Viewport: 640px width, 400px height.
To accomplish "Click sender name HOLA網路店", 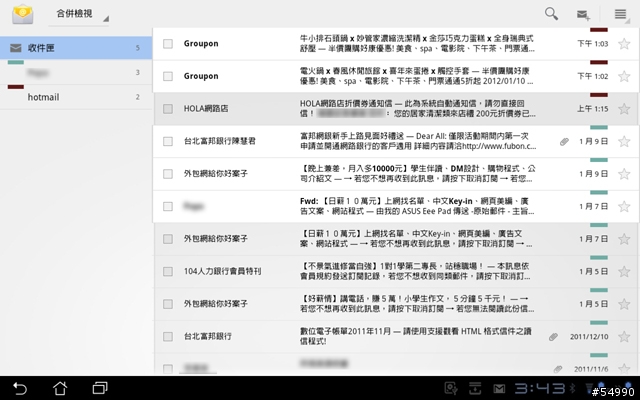I will (x=206, y=109).
